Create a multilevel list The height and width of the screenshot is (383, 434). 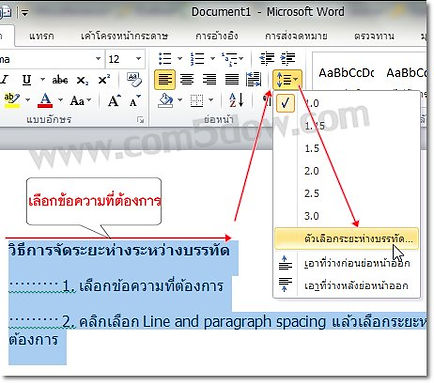[229, 59]
